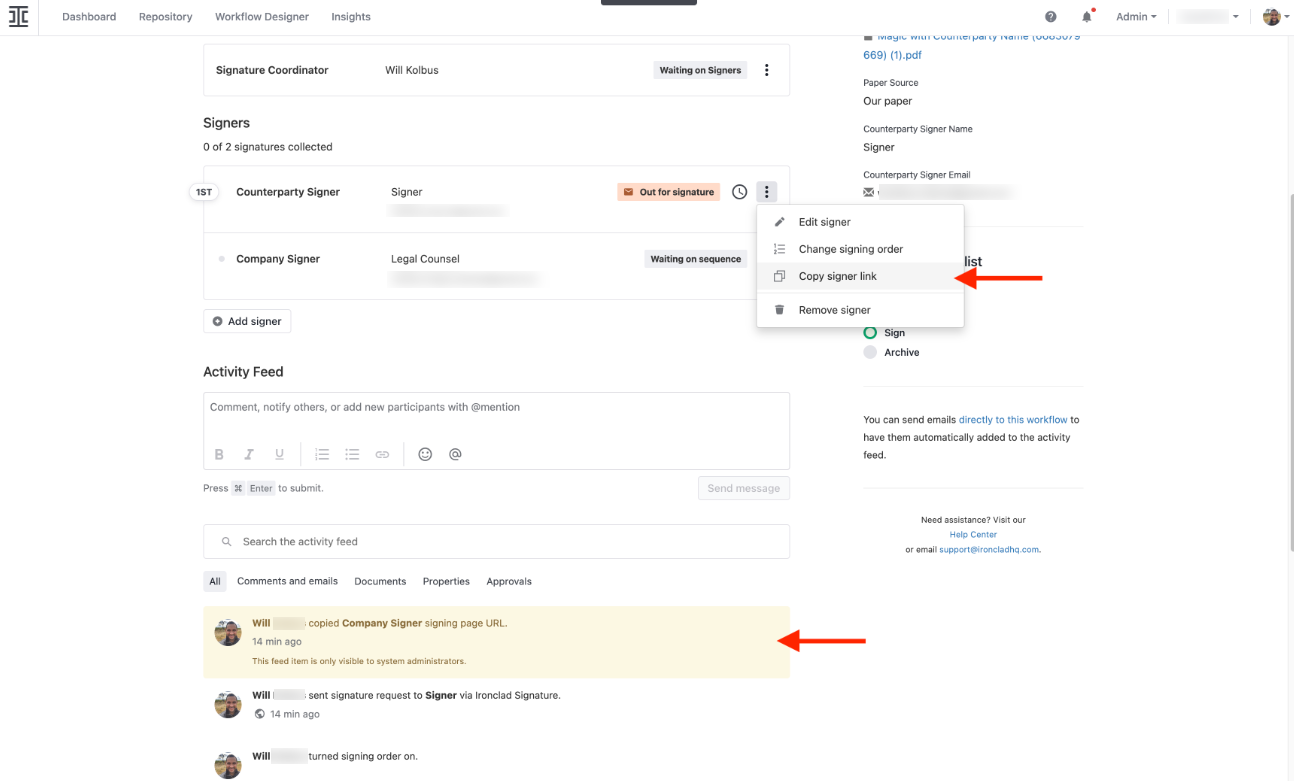Image resolution: width=1294 pixels, height=781 pixels.
Task: Open signing history via the clock icon
Action: (x=739, y=191)
